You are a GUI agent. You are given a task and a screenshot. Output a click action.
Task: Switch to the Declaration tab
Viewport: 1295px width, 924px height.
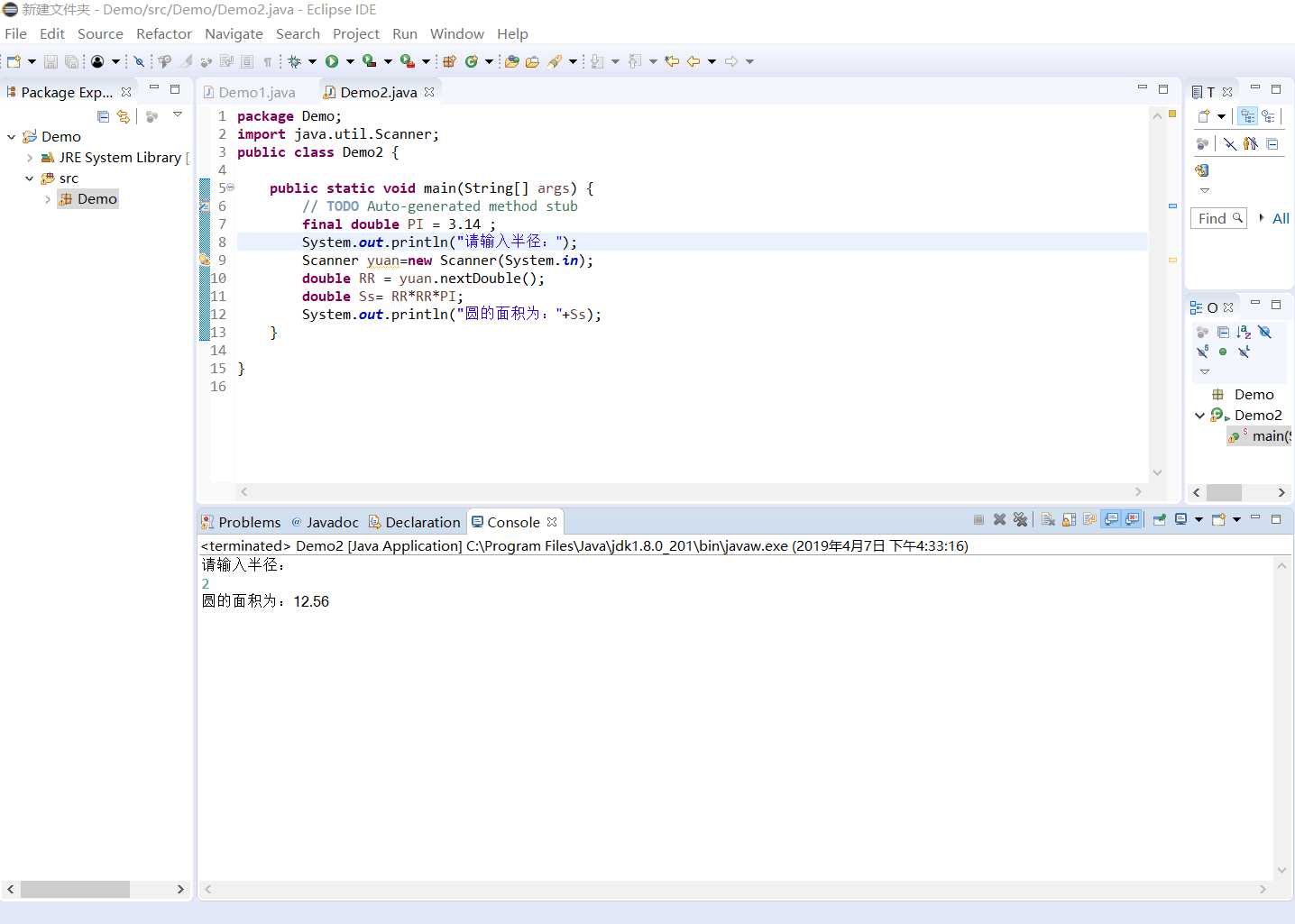415,522
